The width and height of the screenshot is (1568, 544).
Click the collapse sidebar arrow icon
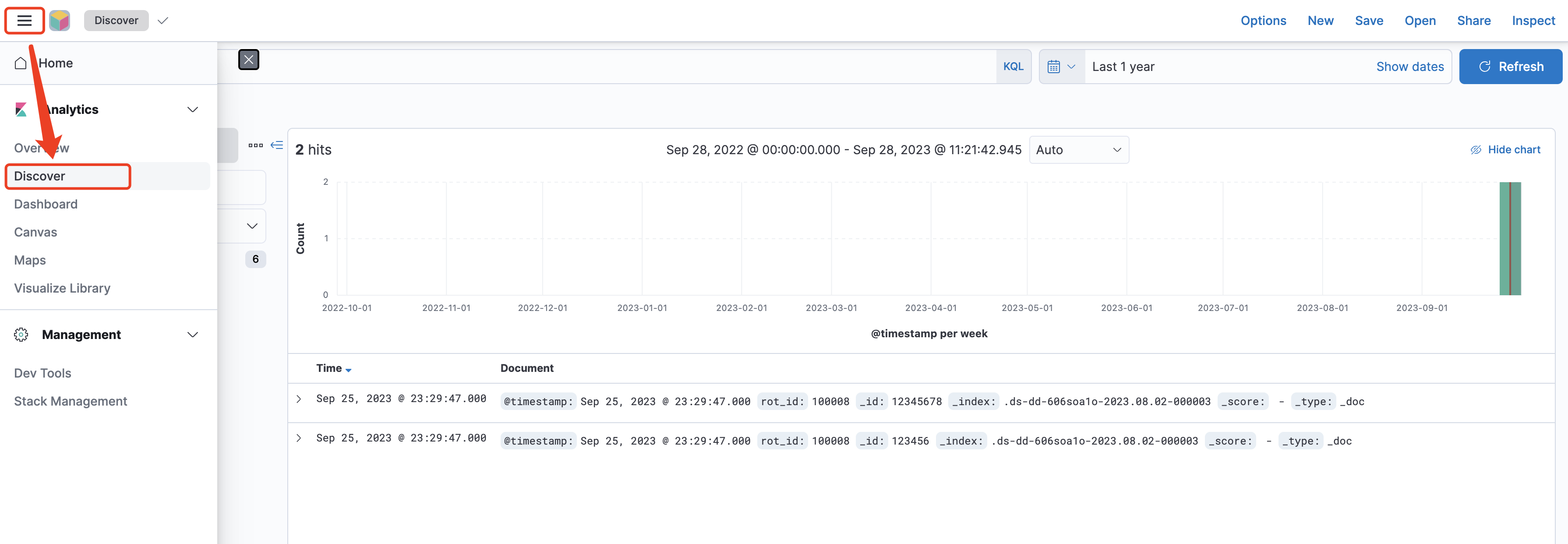[277, 145]
